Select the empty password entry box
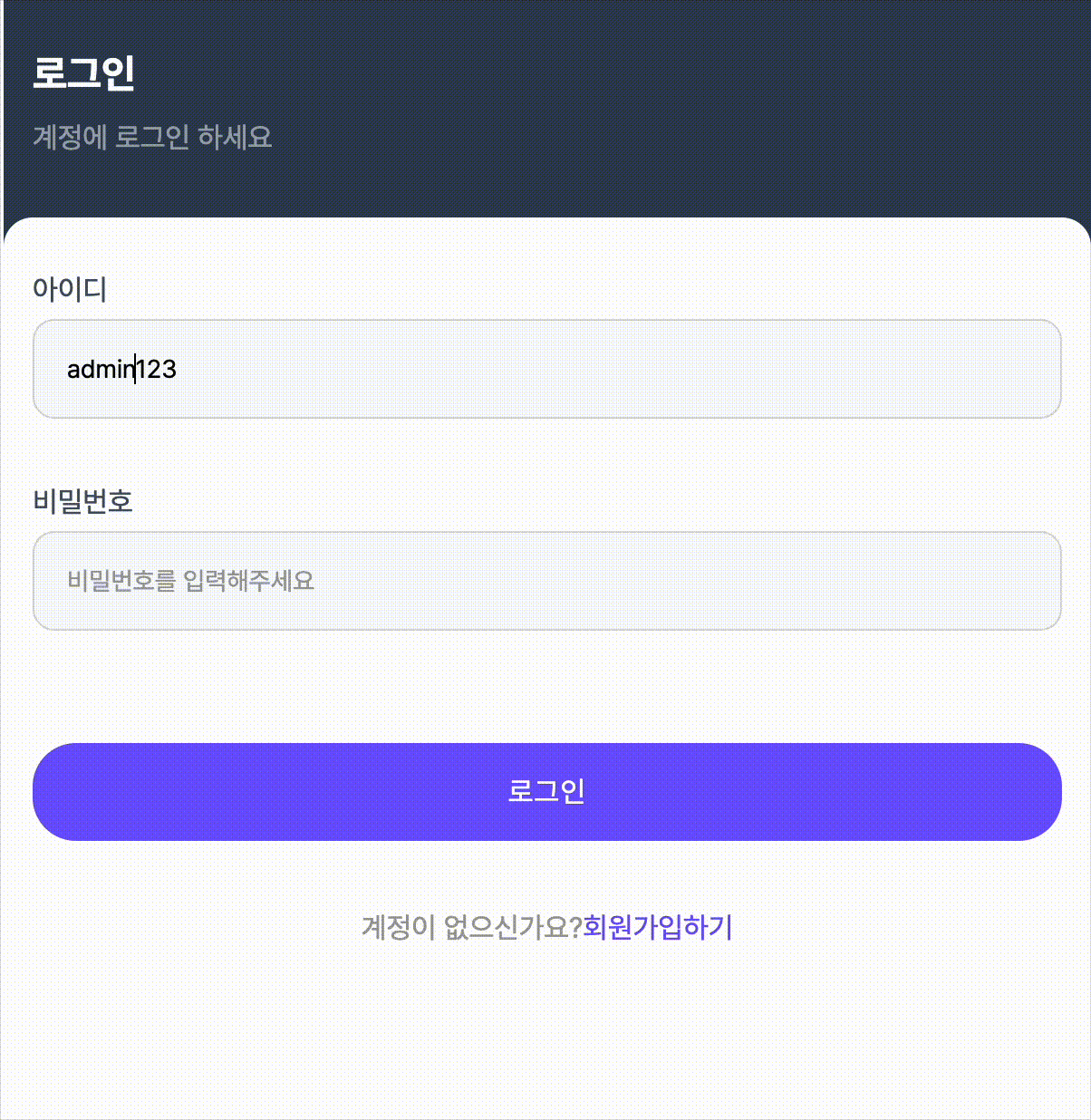This screenshot has width=1091, height=1120. click(546, 581)
